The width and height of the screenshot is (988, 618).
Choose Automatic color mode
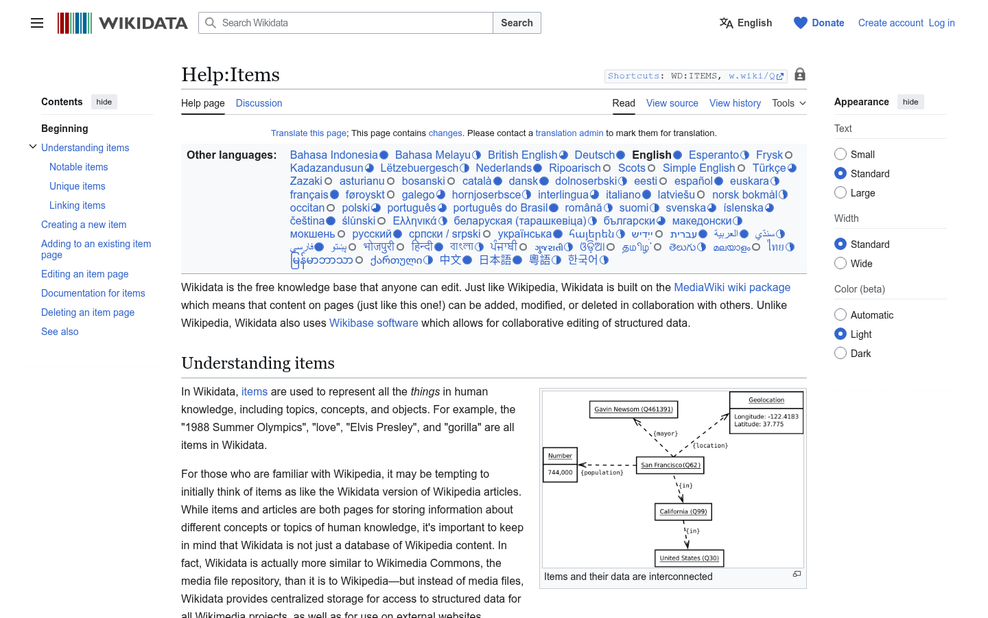(840, 314)
